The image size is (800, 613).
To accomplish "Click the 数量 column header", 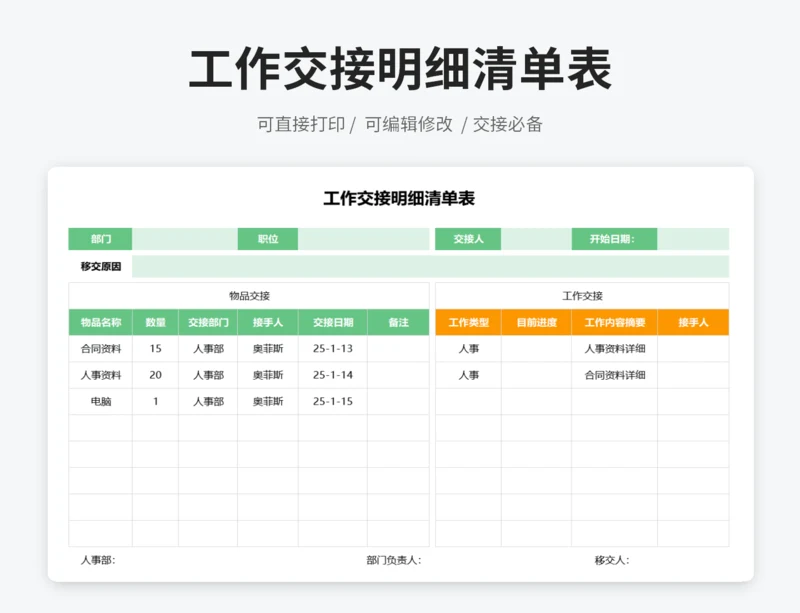I will coord(155,323).
